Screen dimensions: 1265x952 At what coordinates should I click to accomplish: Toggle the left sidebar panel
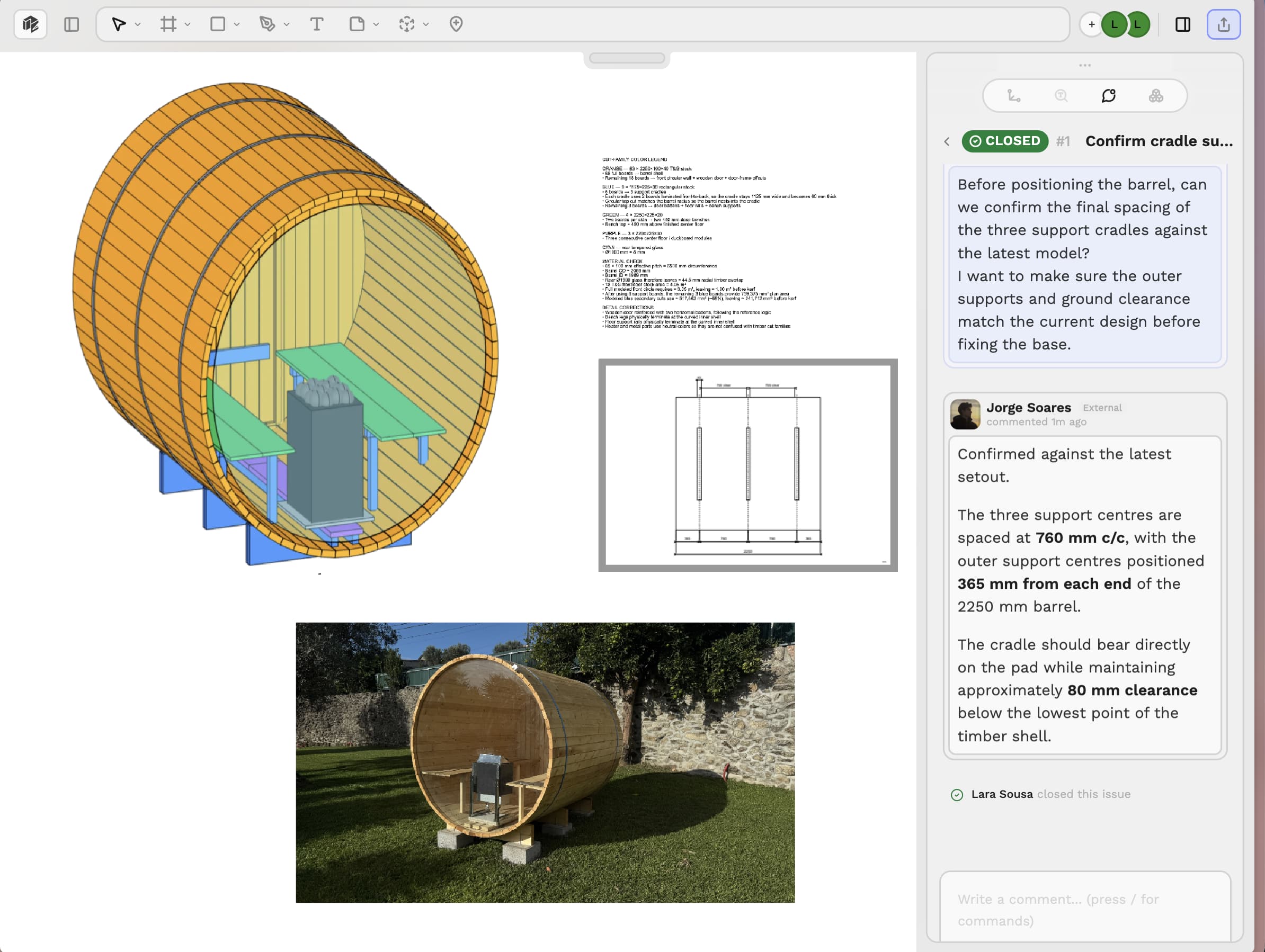(72, 24)
